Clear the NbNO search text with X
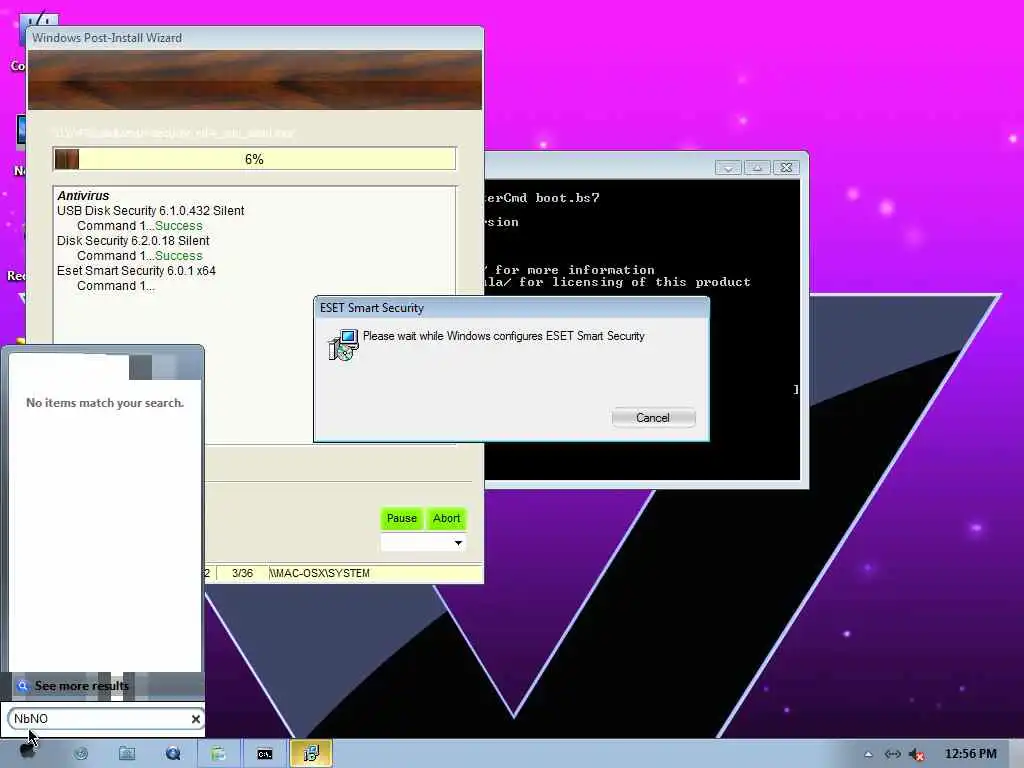The height and width of the screenshot is (768, 1024). coord(195,719)
